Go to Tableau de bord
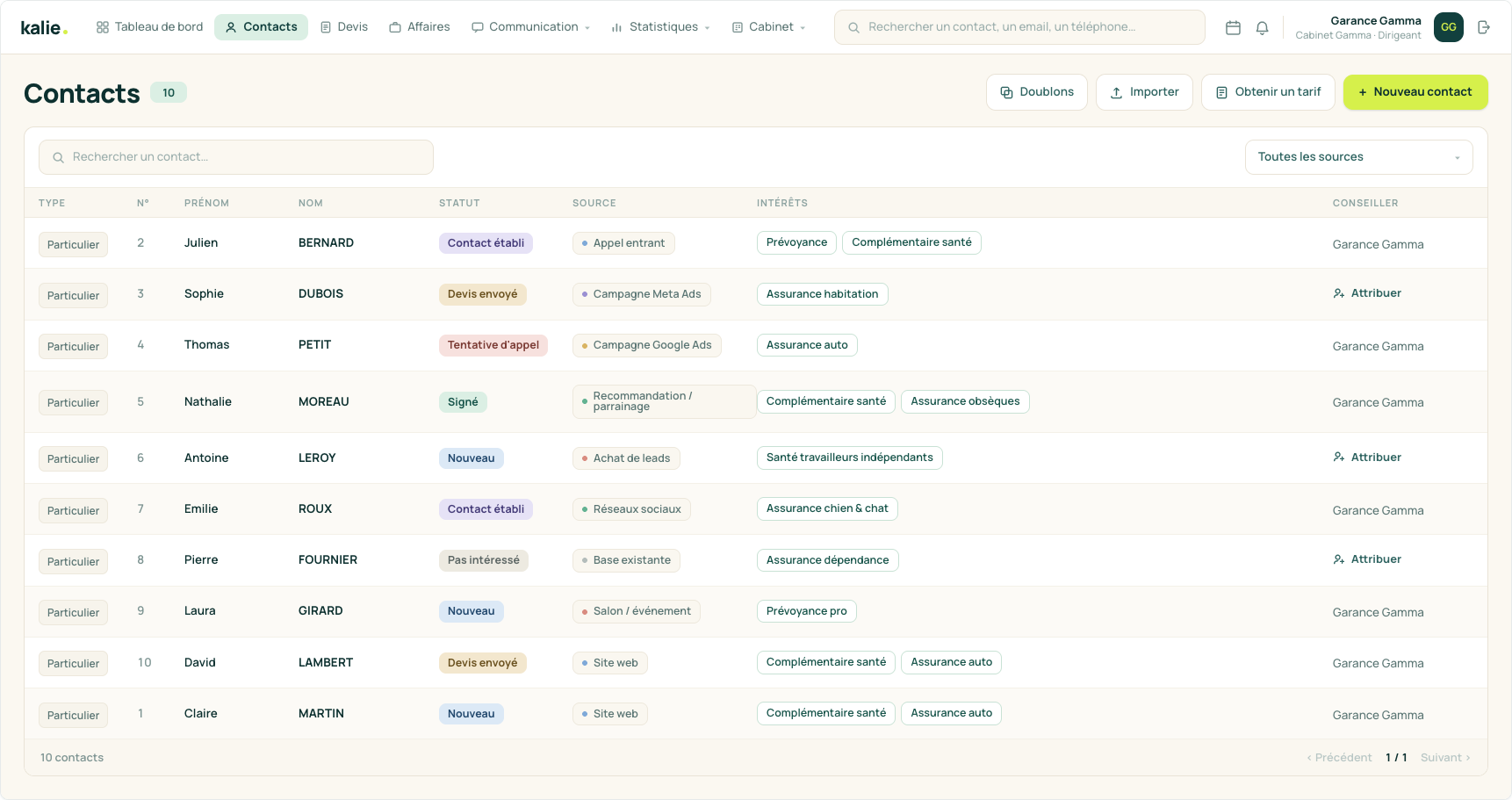This screenshot has width=1512, height=800. pyautogui.click(x=149, y=27)
